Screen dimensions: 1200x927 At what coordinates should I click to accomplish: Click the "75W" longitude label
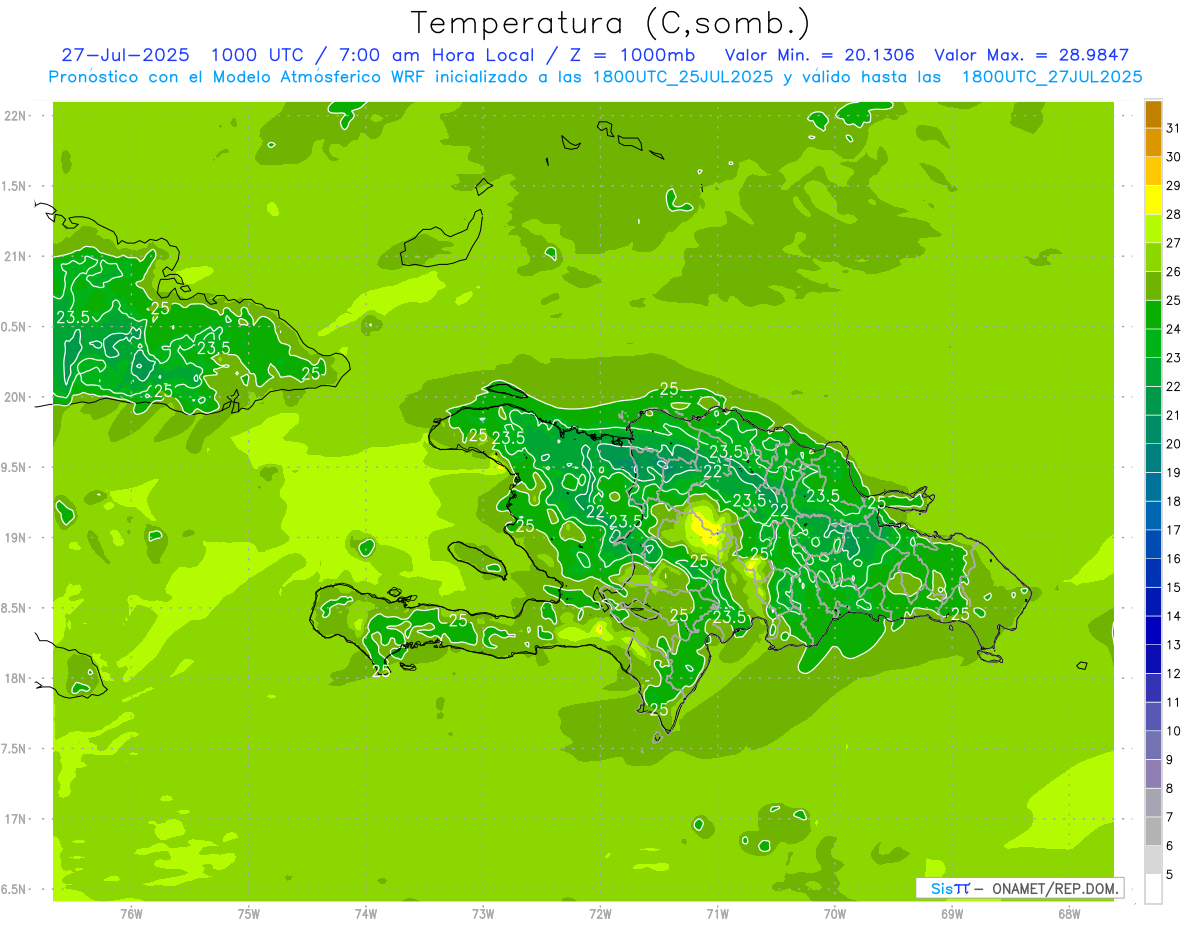pyautogui.click(x=249, y=913)
